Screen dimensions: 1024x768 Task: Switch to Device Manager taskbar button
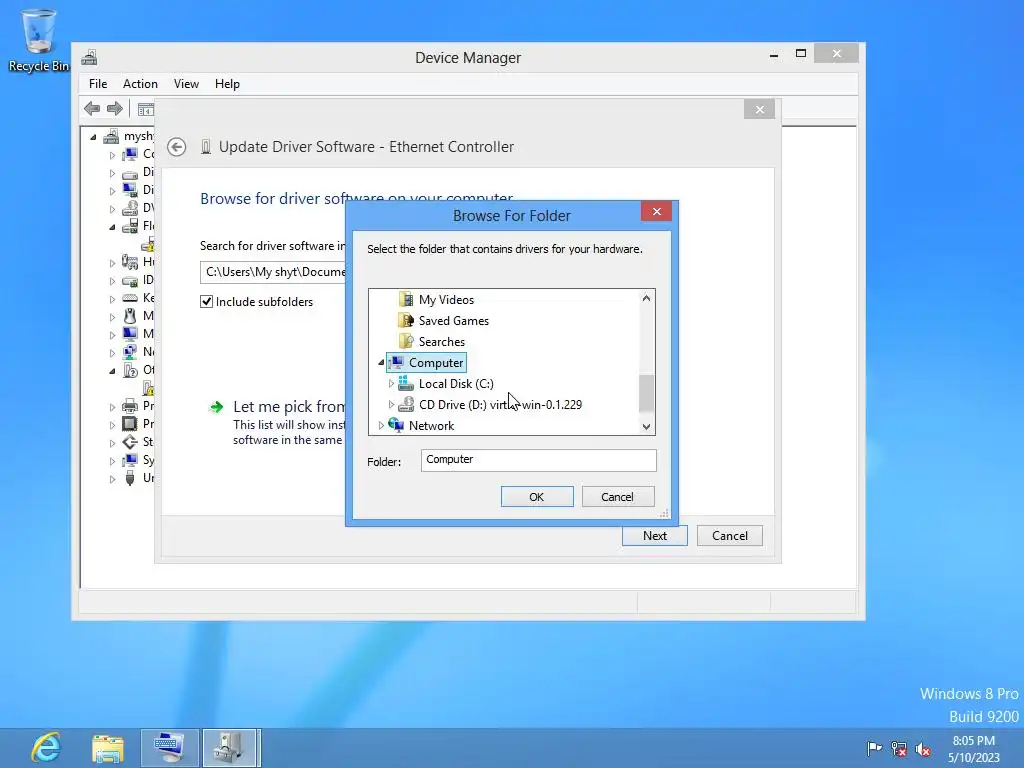coord(231,748)
